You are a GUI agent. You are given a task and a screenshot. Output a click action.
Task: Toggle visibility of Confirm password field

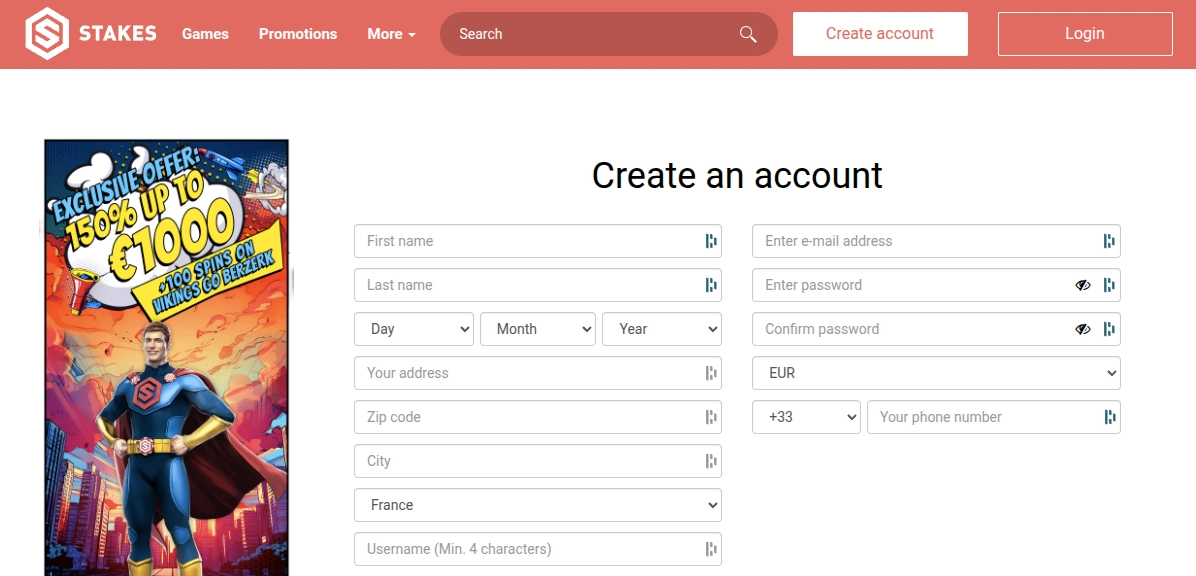pyautogui.click(x=1083, y=329)
